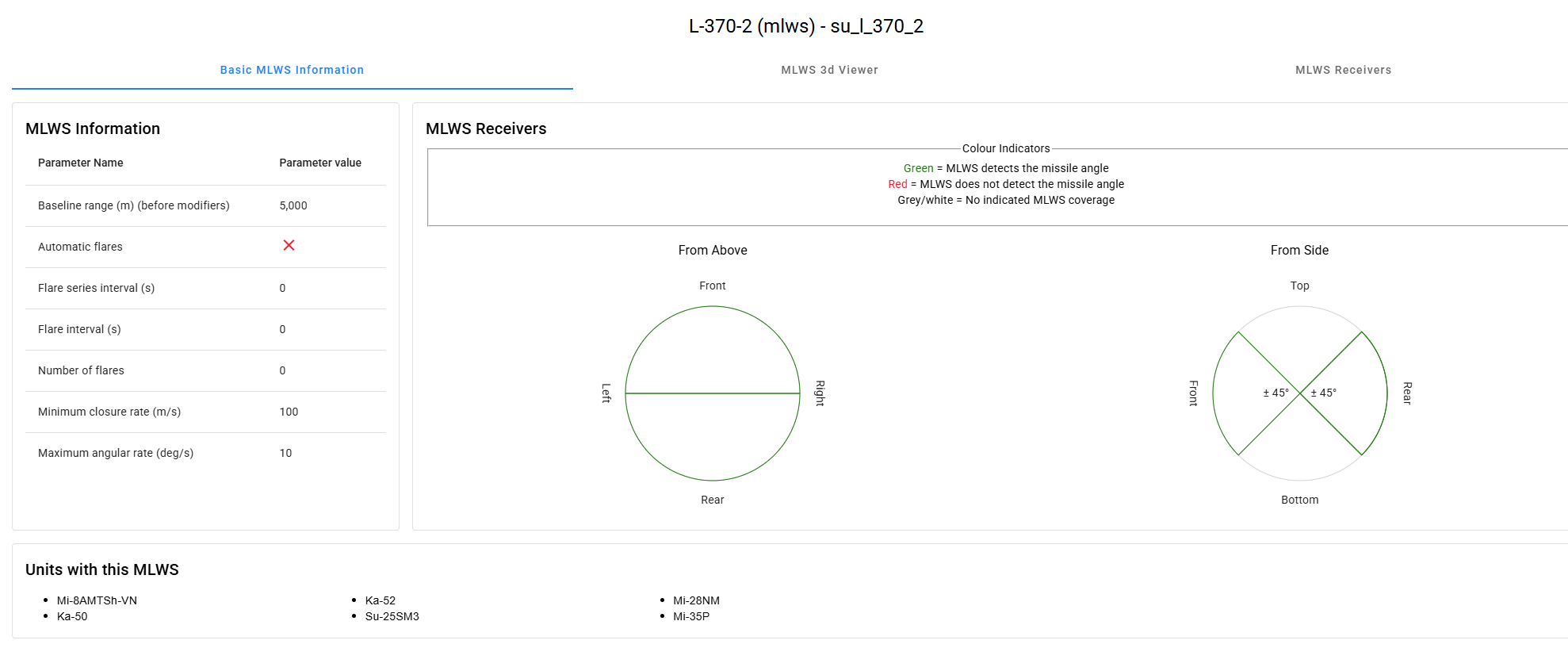Open the Ka-50 unit entry
The height and width of the screenshot is (671, 1568).
pos(72,616)
